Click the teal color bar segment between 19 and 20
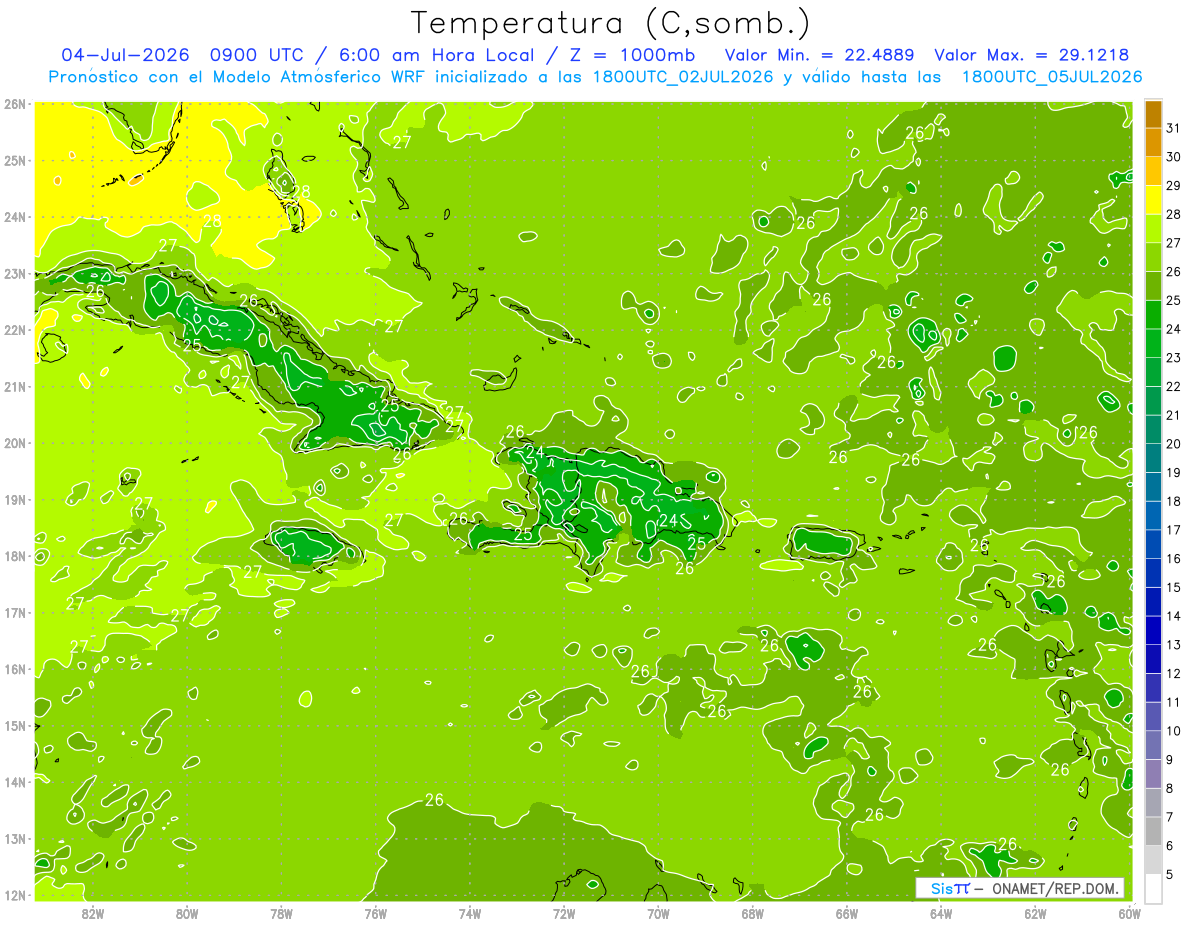1200x927 pixels. coord(1153,458)
